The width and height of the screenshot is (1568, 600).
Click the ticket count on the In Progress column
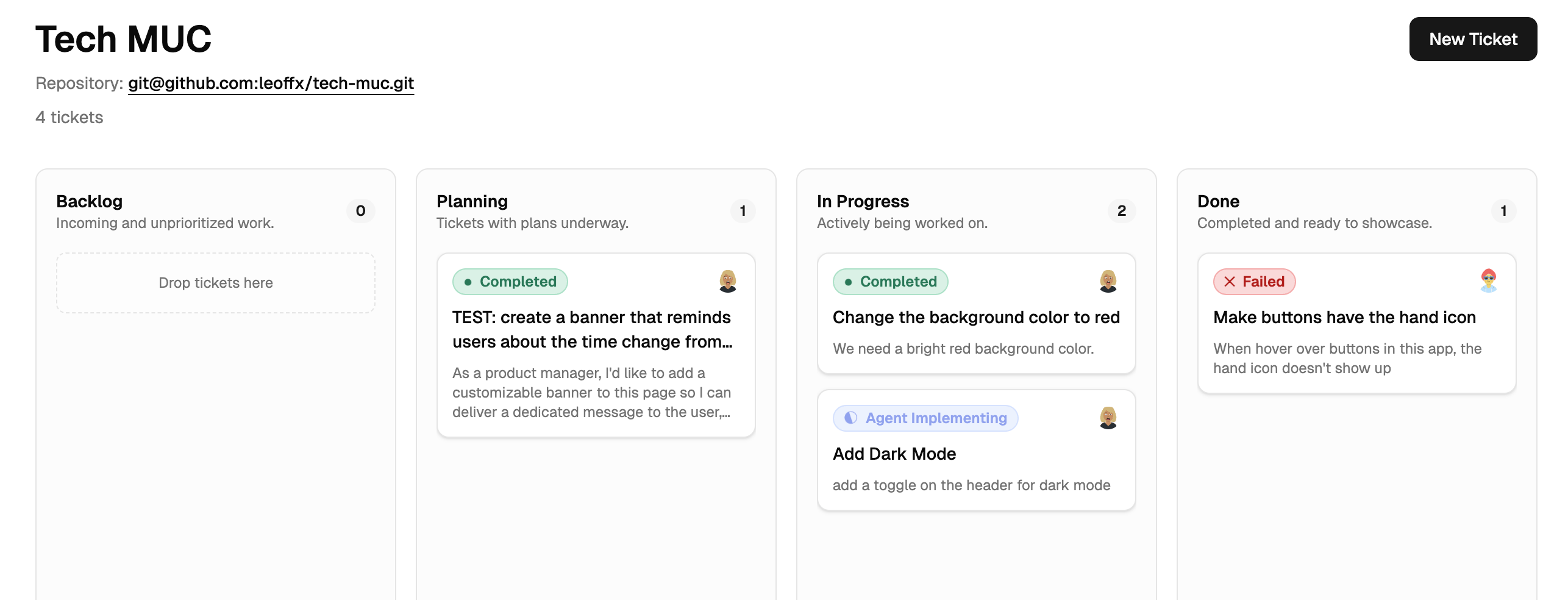coord(1121,210)
